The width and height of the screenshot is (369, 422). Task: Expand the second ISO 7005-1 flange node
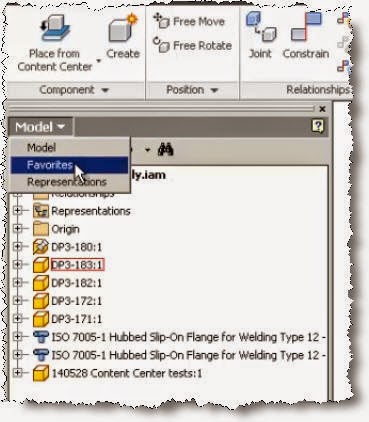17,355
